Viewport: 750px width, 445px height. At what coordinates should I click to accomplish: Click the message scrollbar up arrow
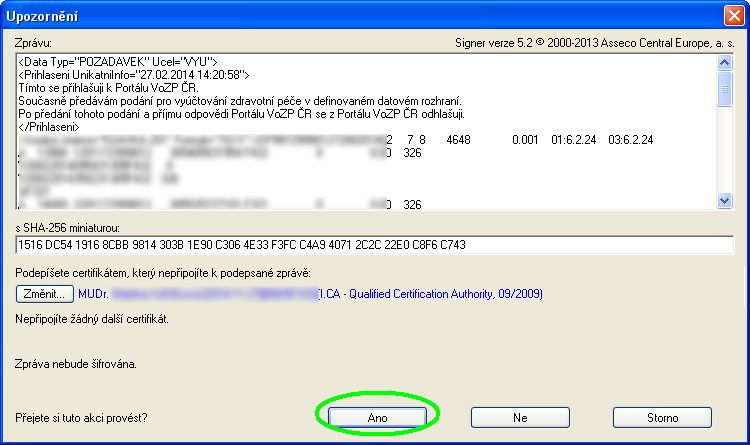(725, 62)
